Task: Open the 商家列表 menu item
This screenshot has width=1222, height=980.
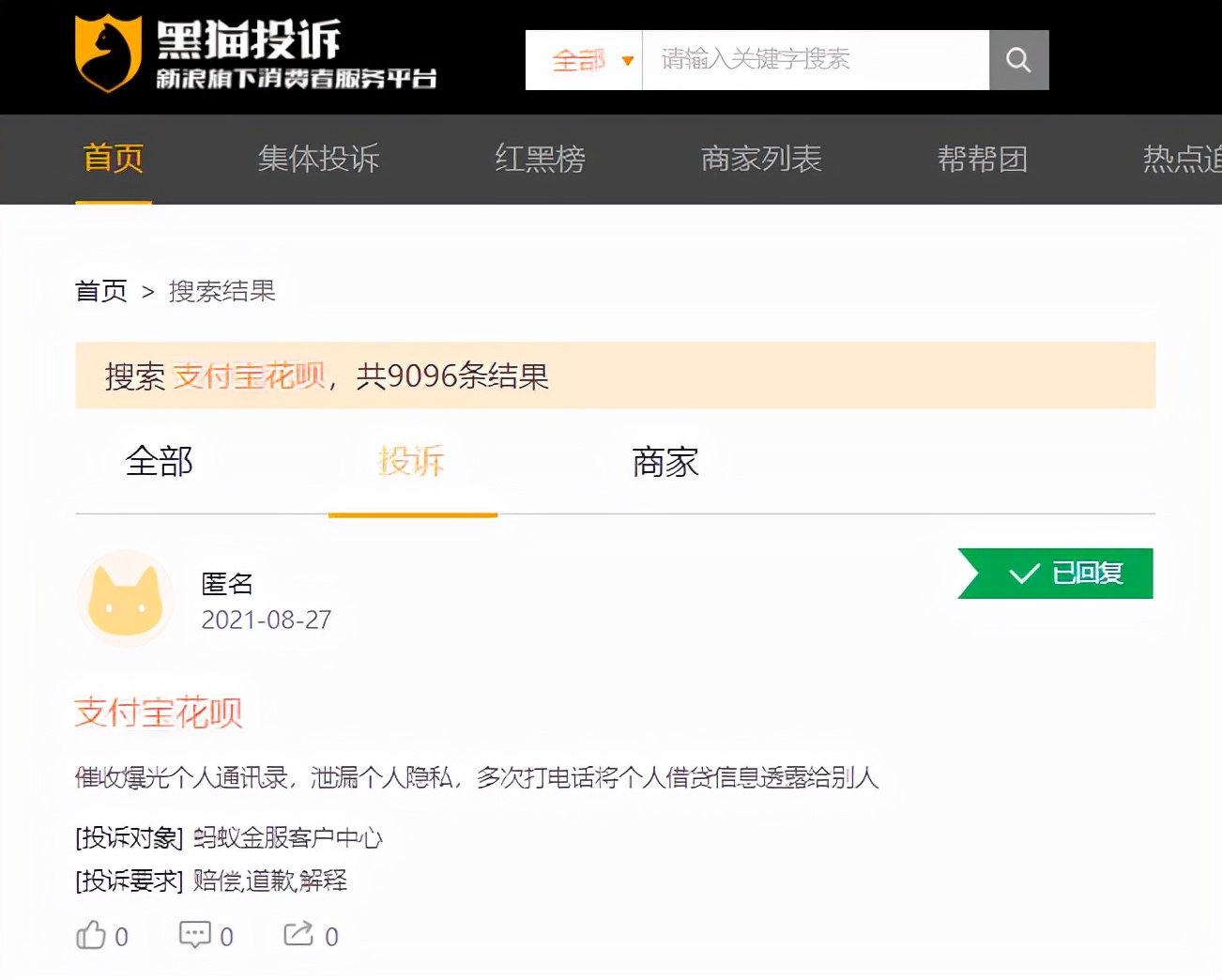Action: pos(760,160)
